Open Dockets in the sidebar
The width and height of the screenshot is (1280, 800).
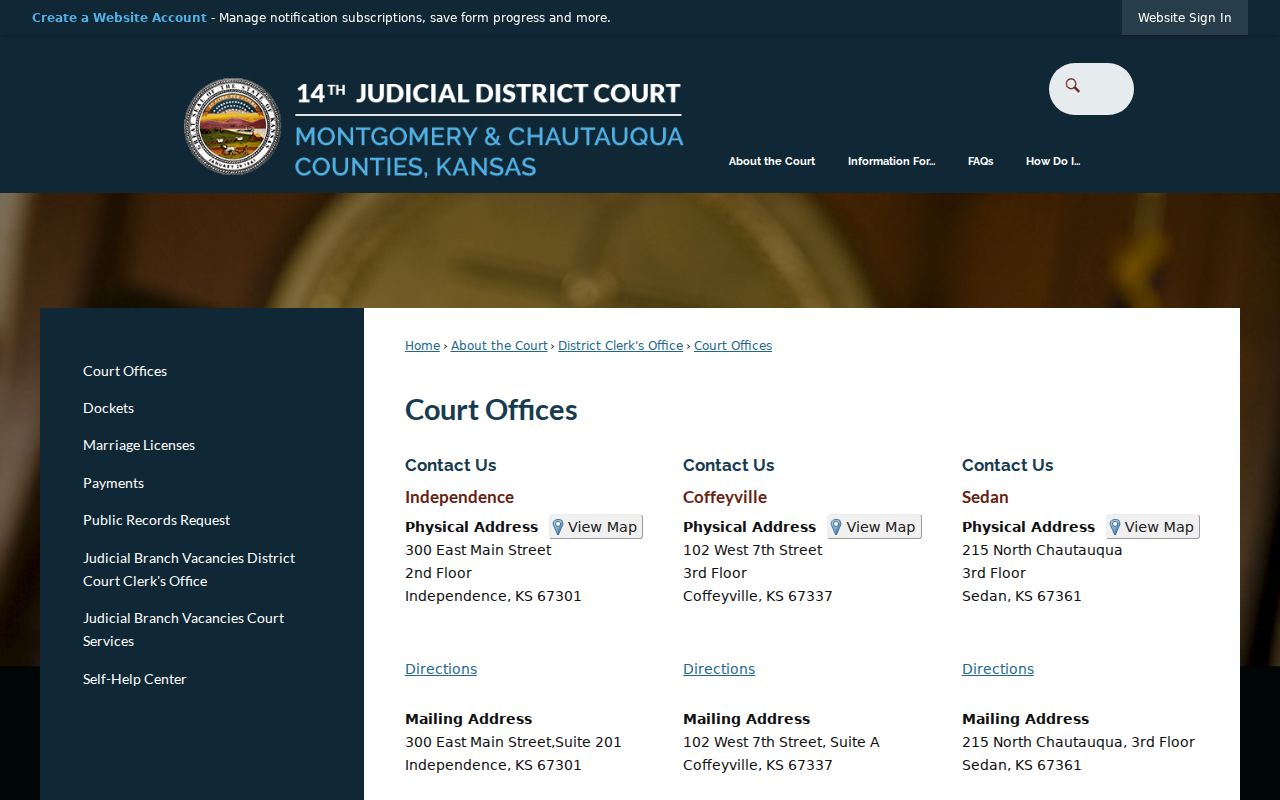(108, 408)
